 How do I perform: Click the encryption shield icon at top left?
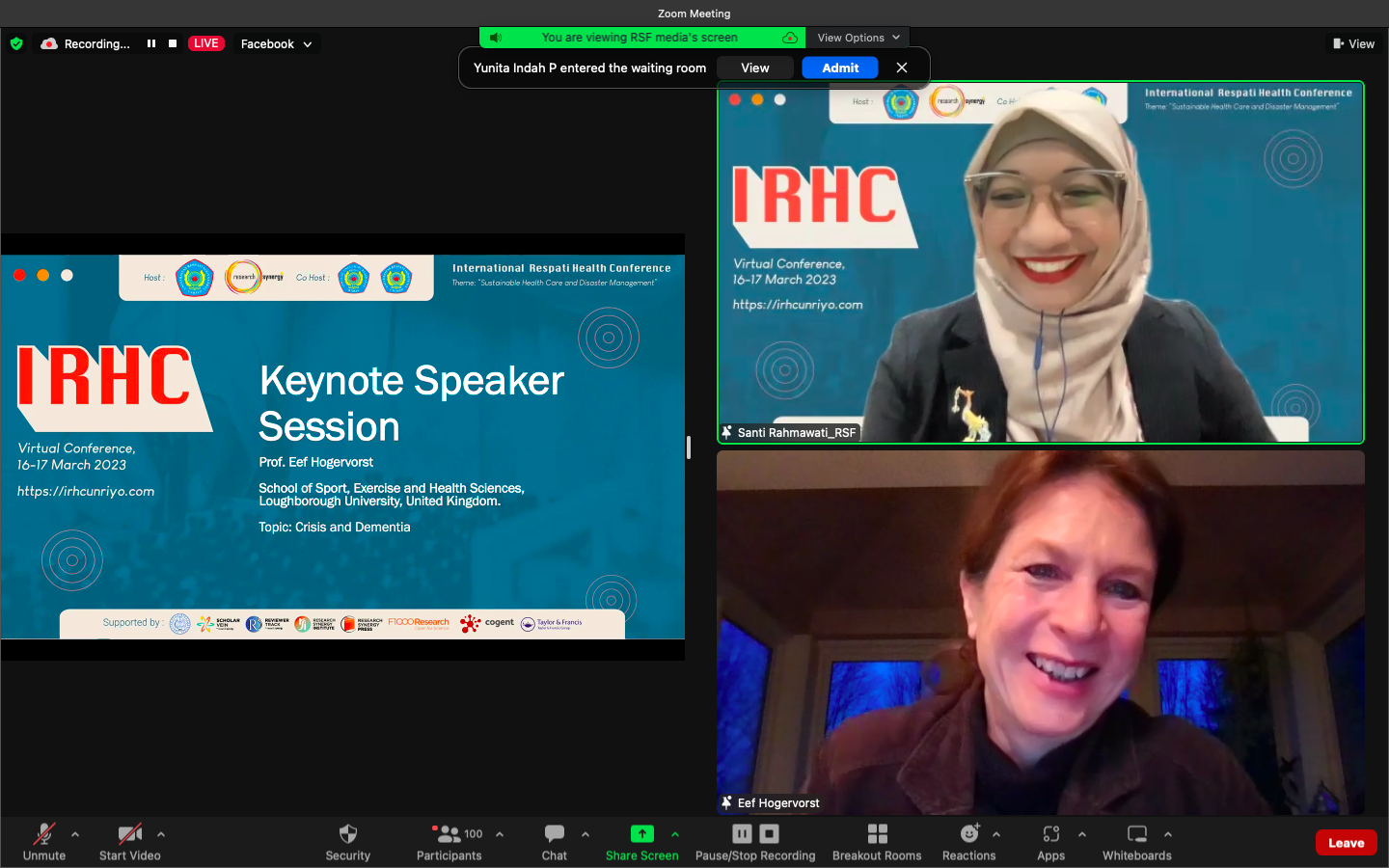[x=16, y=43]
